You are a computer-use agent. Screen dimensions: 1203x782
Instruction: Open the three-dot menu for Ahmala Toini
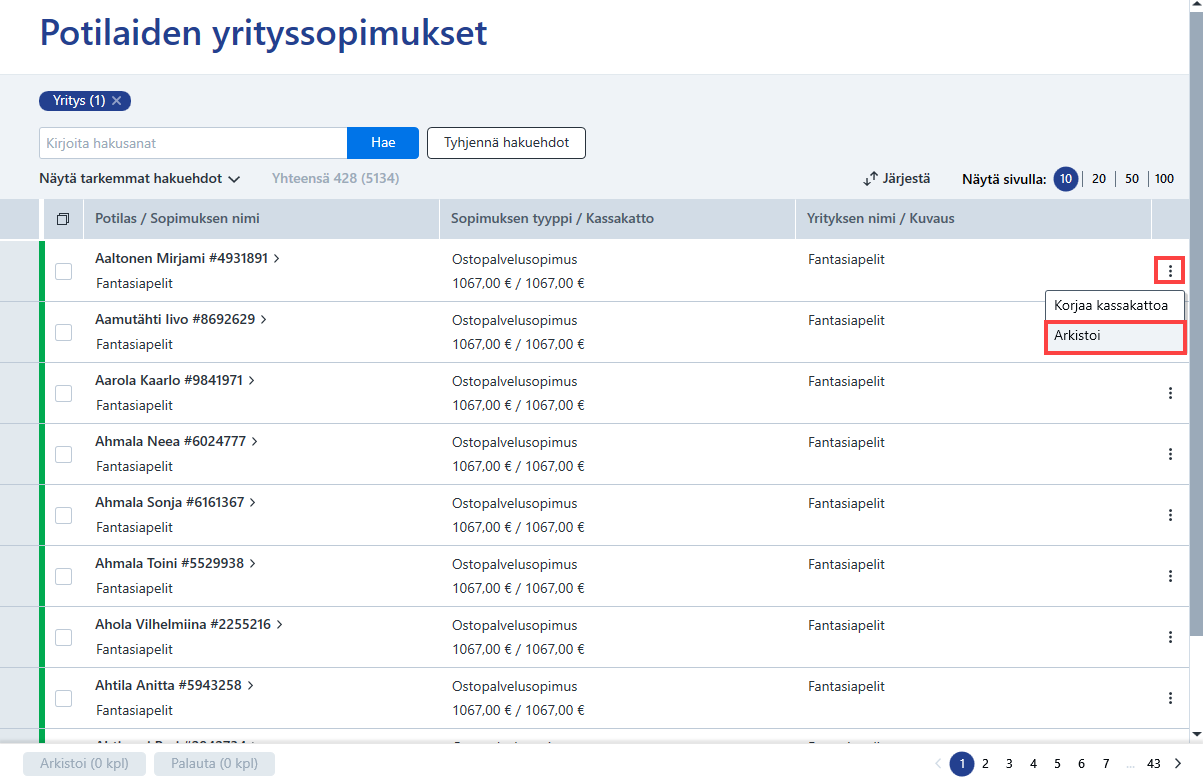coord(1170,576)
